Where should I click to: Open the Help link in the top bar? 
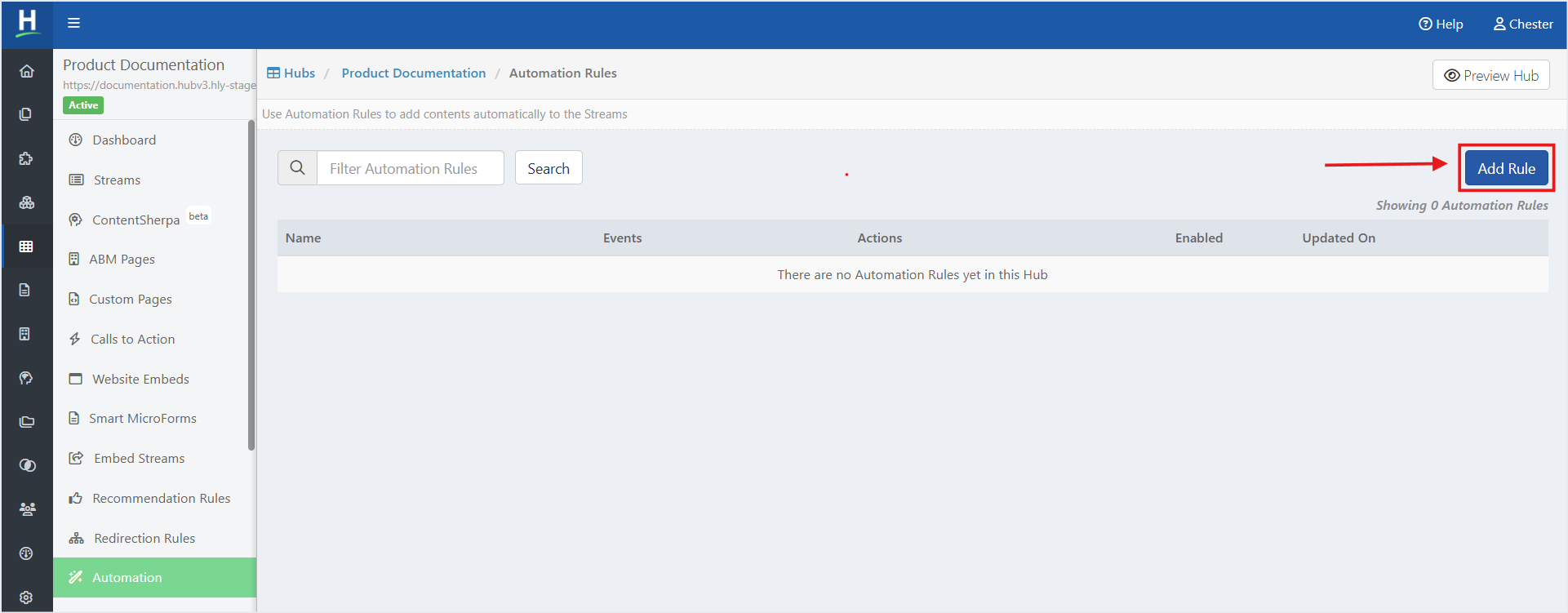pyautogui.click(x=1441, y=24)
